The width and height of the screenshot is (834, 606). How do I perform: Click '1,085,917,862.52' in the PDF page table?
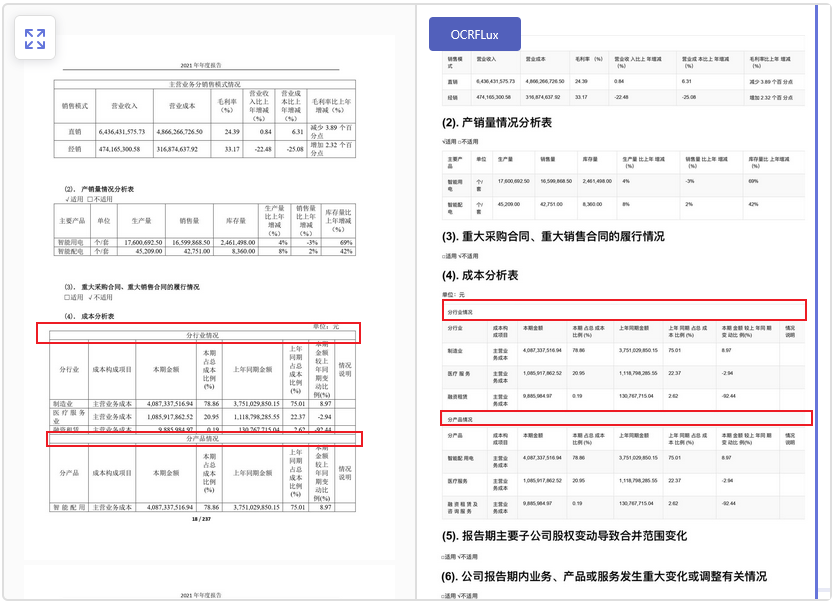point(170,417)
